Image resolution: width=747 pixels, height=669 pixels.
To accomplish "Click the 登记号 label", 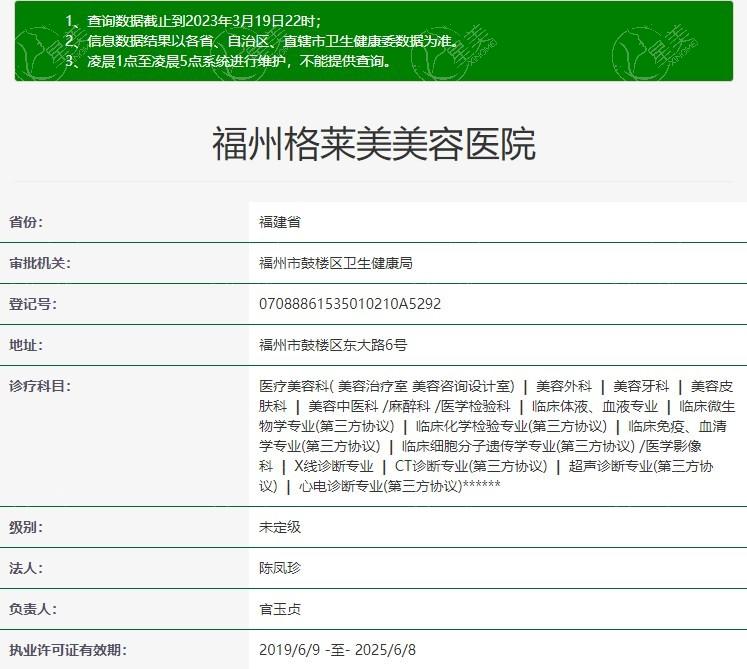I will pos(33,304).
